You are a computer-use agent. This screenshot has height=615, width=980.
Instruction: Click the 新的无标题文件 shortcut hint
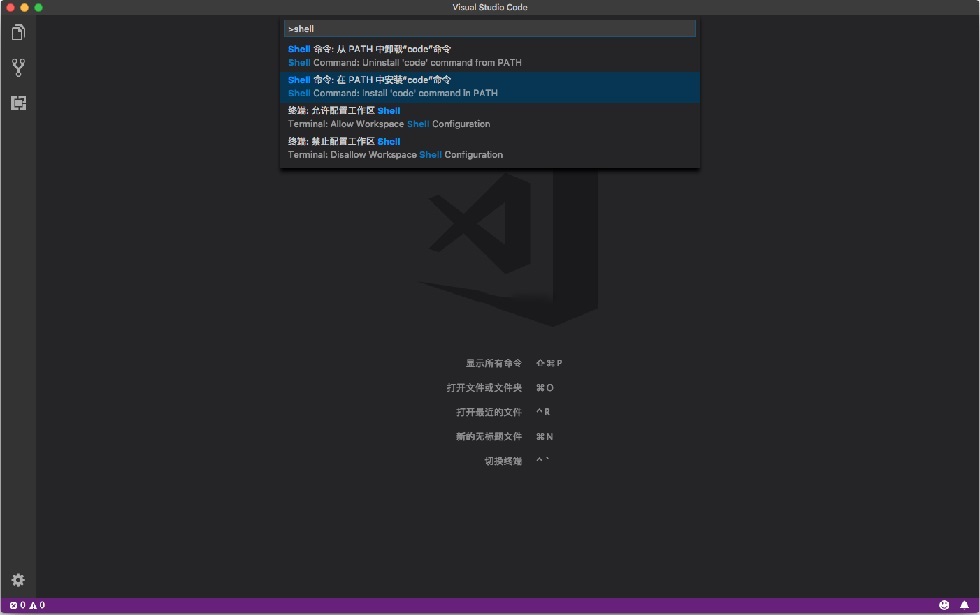pyautogui.click(x=488, y=436)
